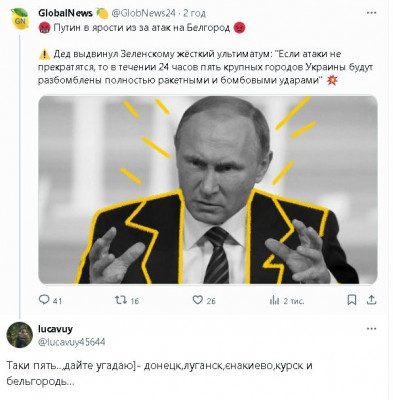The height and width of the screenshot is (400, 393).
Task: Open the lucavuy profile avatar
Action: [x=20, y=335]
